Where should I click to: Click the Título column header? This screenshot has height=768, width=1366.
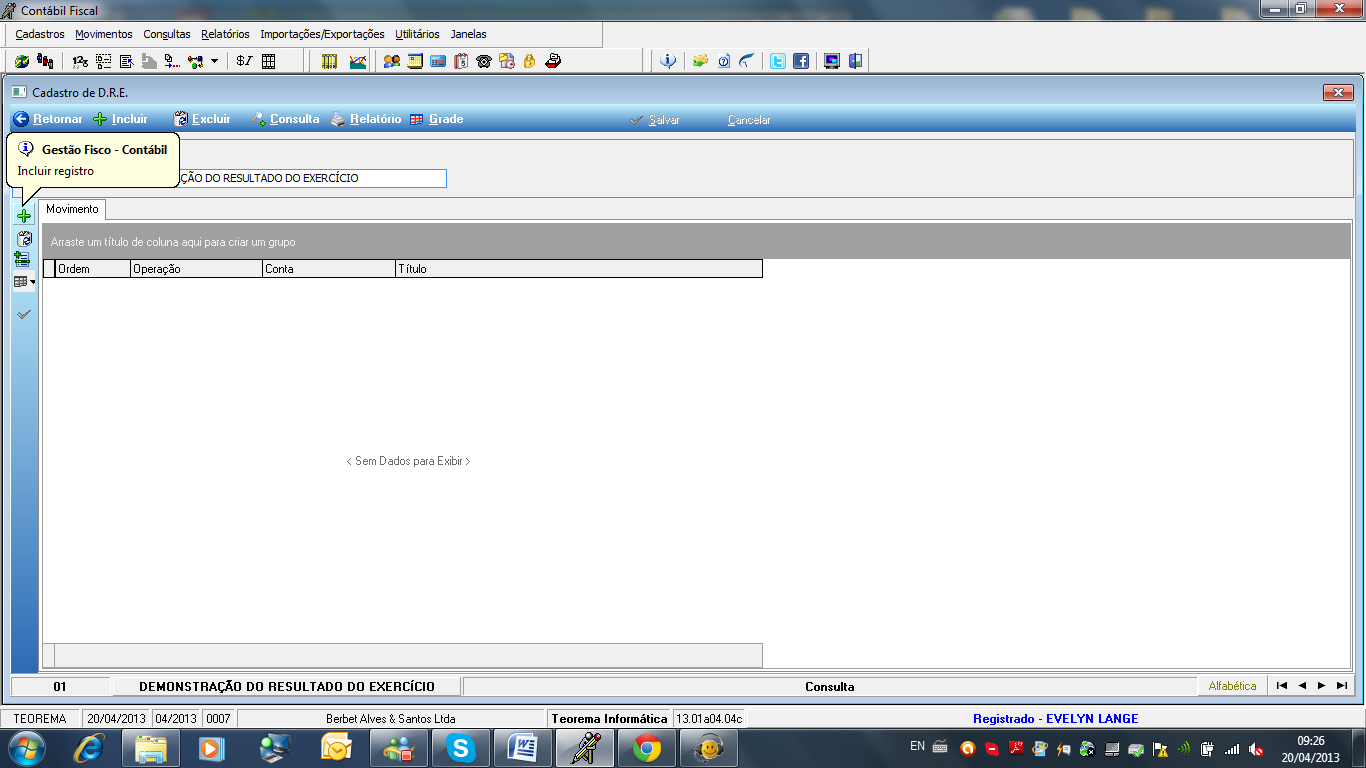click(578, 269)
